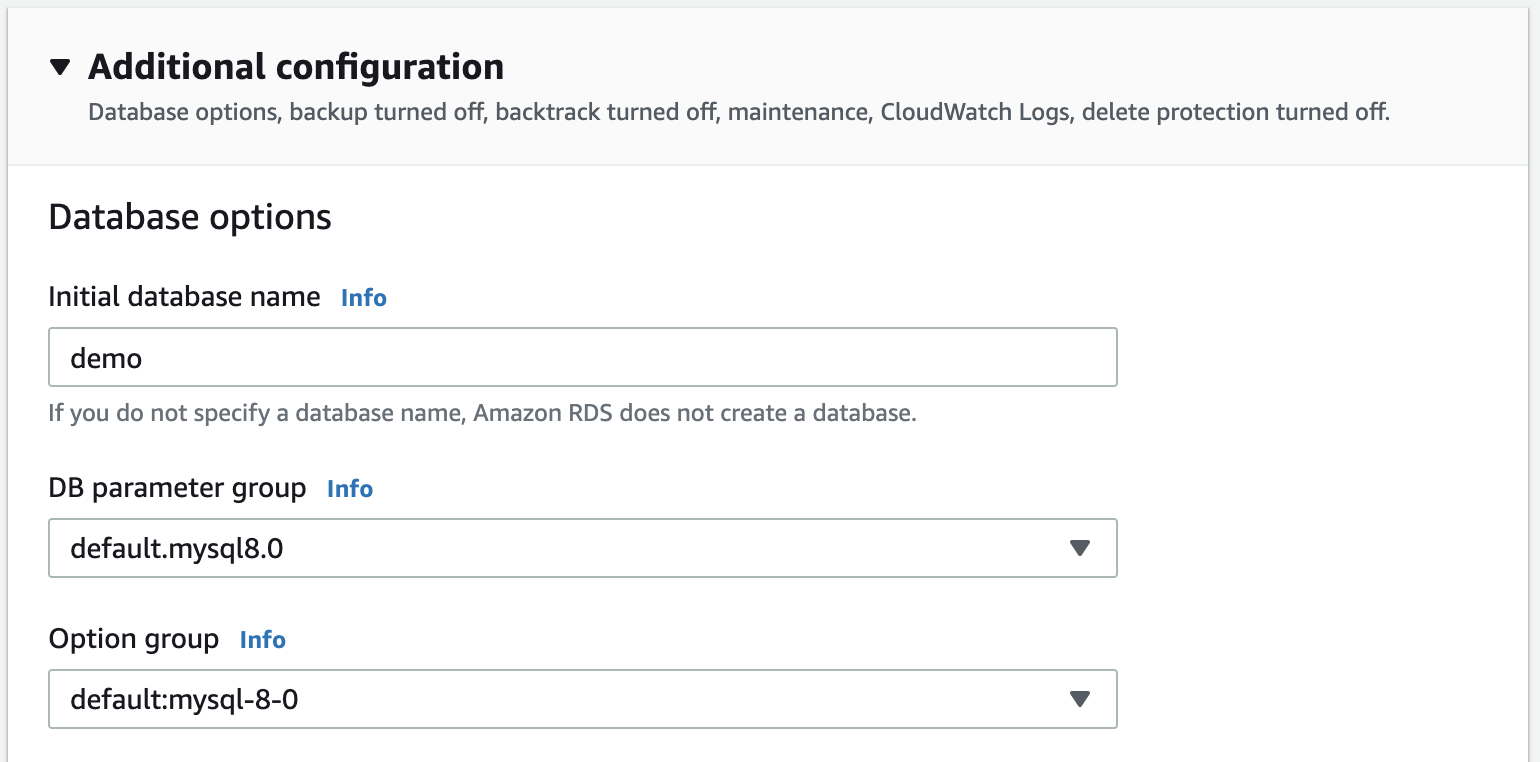Click the Additional configuration heading
Image resolution: width=1540 pixels, height=762 pixels.
coord(296,66)
